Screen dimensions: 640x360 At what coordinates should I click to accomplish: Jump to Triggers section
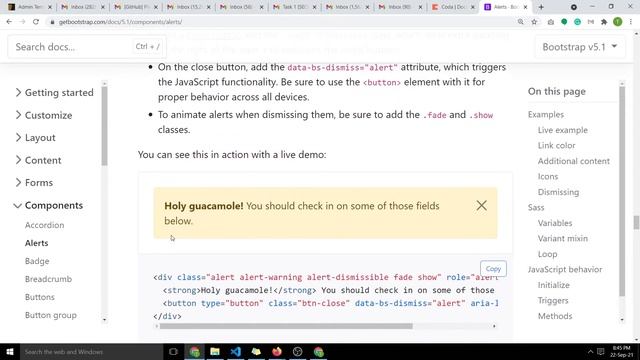coord(553,300)
